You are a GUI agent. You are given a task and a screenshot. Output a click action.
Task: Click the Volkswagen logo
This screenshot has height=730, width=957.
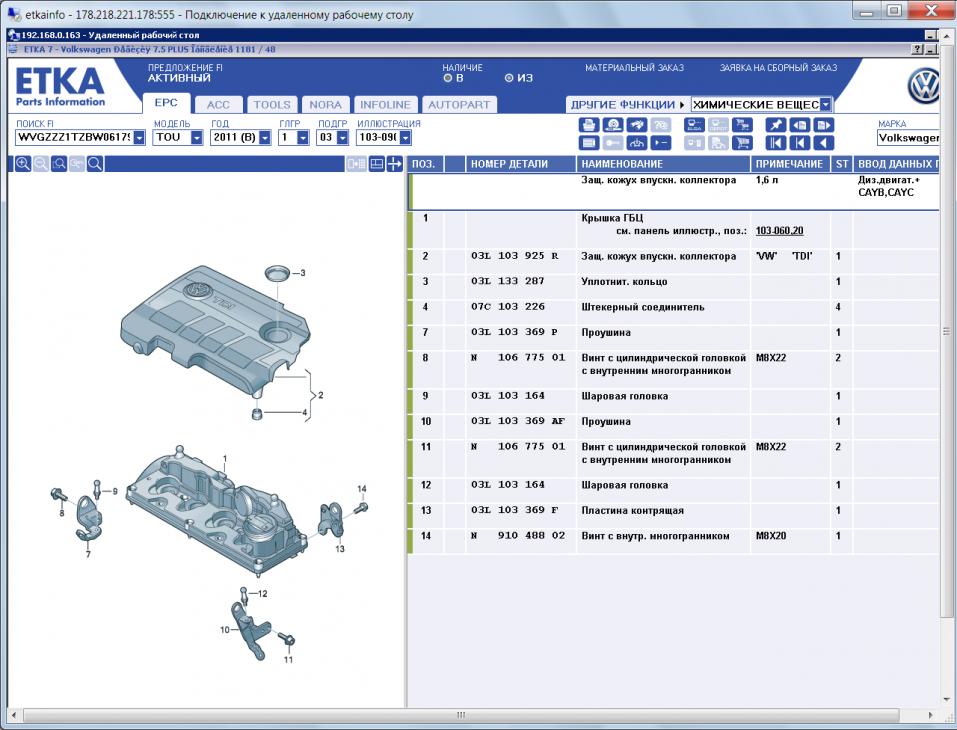pyautogui.click(x=924, y=86)
